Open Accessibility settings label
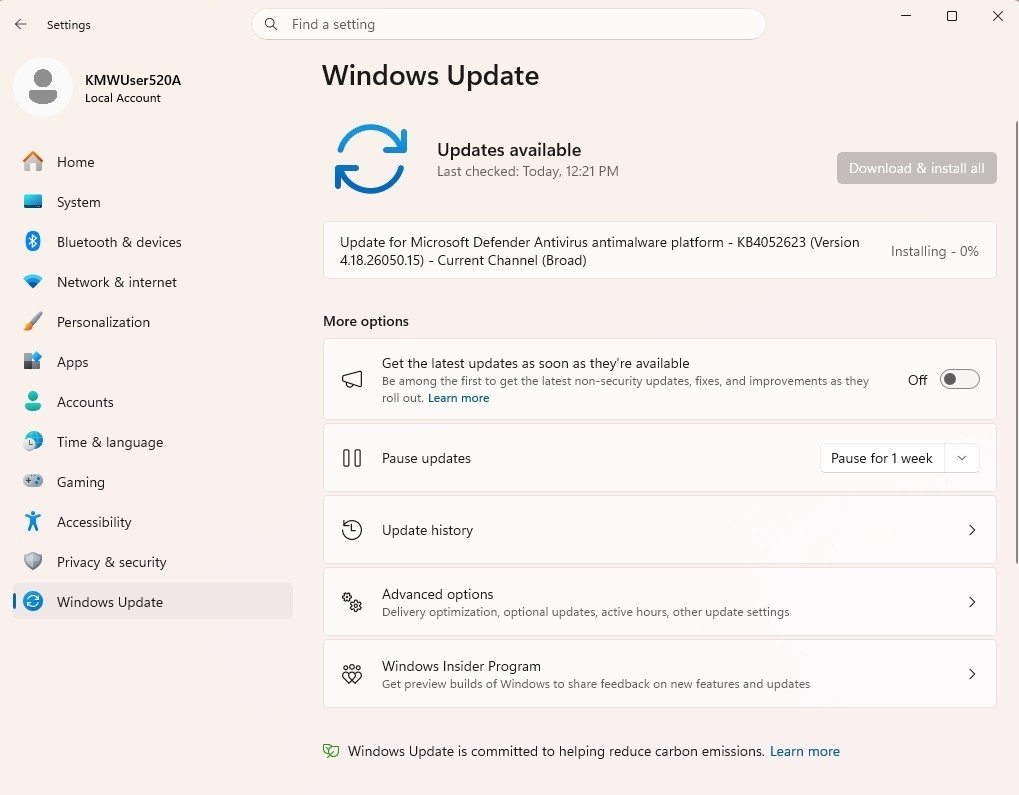The image size is (1019, 795). (94, 522)
